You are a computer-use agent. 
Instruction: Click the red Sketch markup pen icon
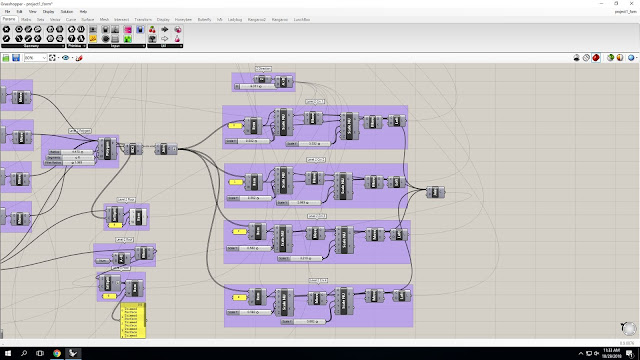click(79, 58)
